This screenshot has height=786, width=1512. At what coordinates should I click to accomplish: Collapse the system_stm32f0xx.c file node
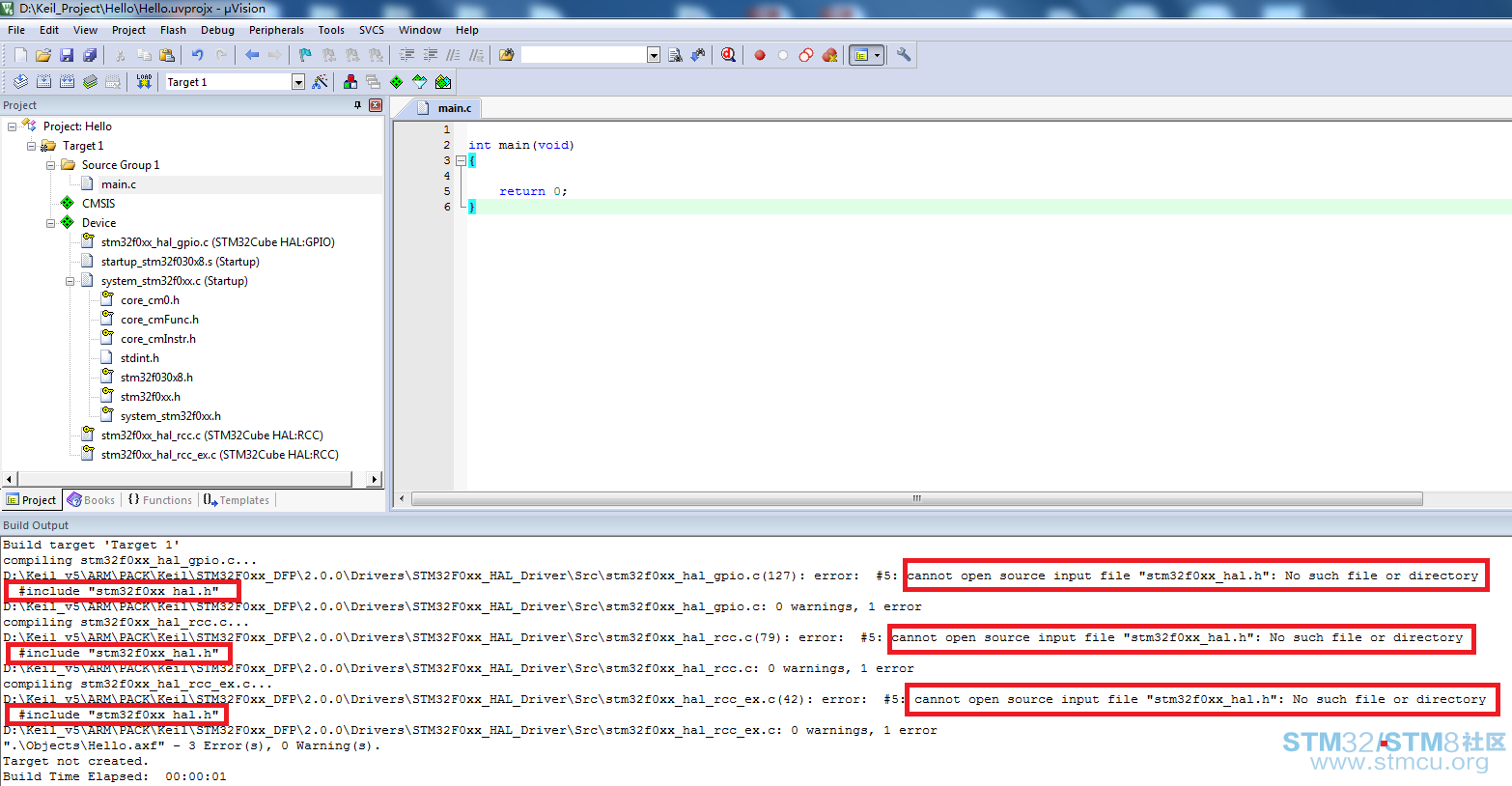click(70, 281)
